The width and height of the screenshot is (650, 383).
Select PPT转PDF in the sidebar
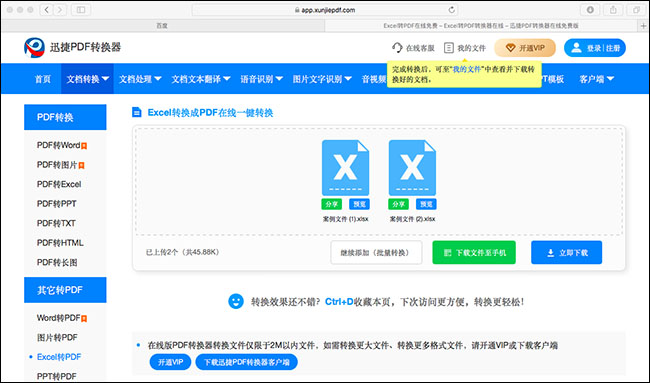coord(56,376)
